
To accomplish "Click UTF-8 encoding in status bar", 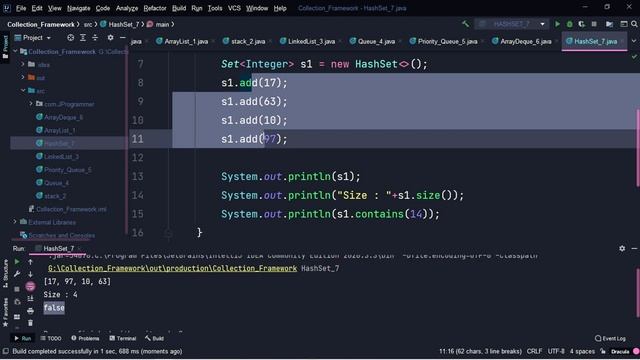I will [x=556, y=351].
